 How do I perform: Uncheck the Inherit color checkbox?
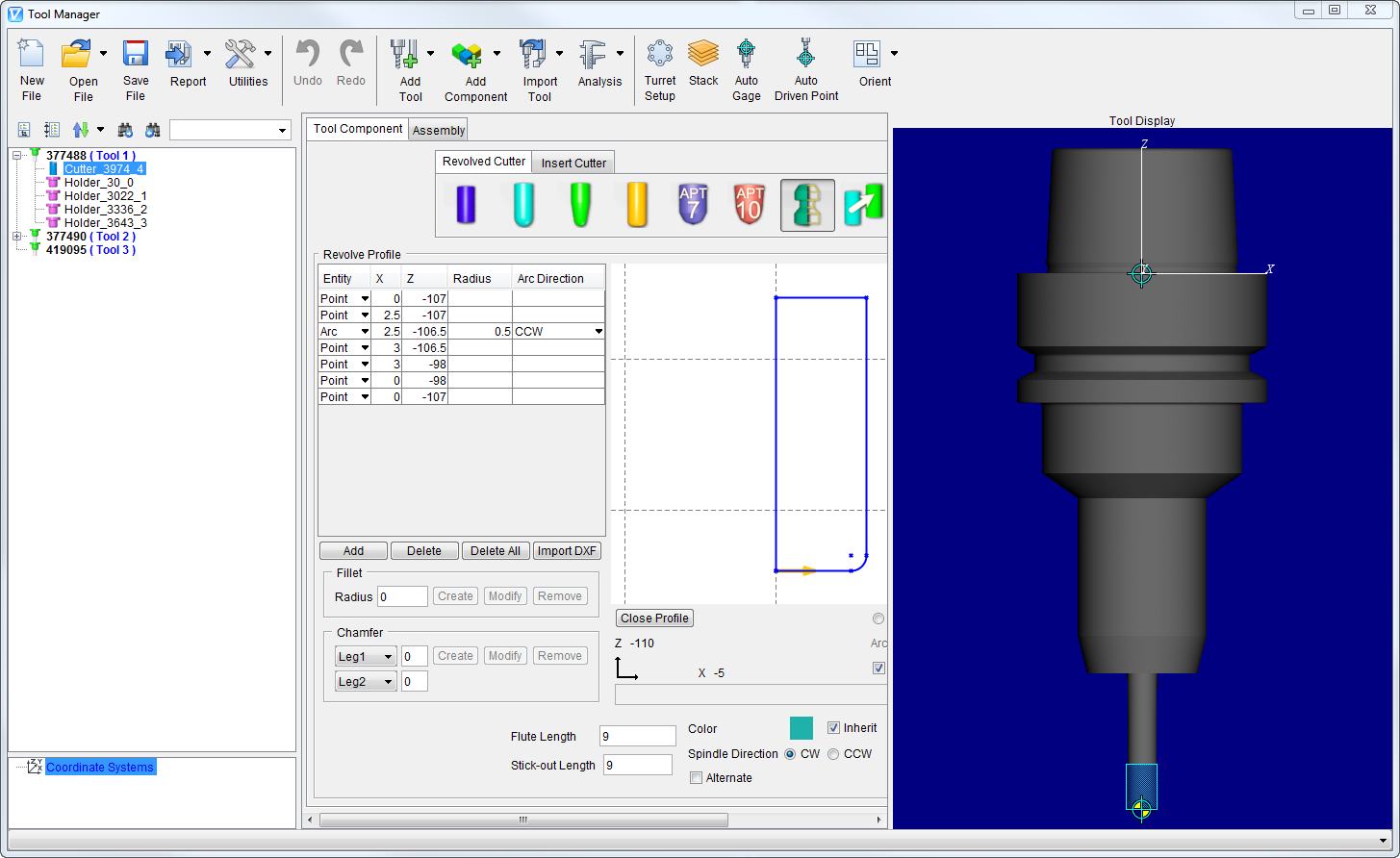coord(834,728)
